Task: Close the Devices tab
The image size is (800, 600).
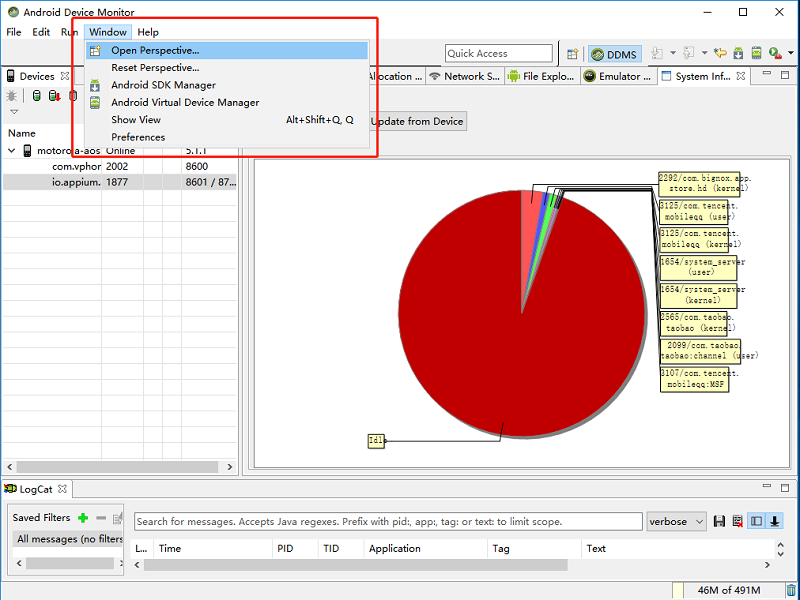Action: [65, 76]
